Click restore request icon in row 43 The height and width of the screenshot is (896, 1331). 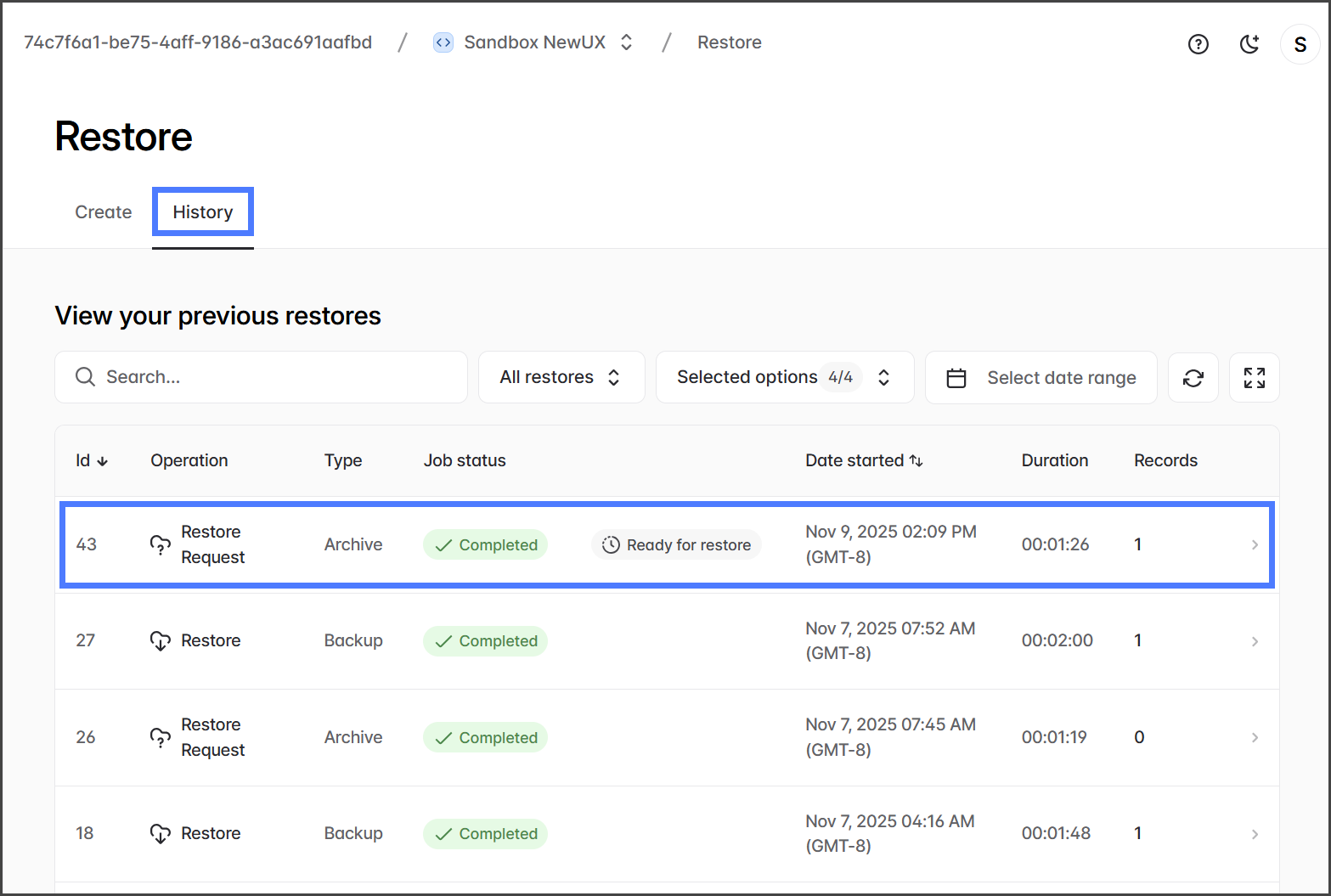[x=161, y=544]
